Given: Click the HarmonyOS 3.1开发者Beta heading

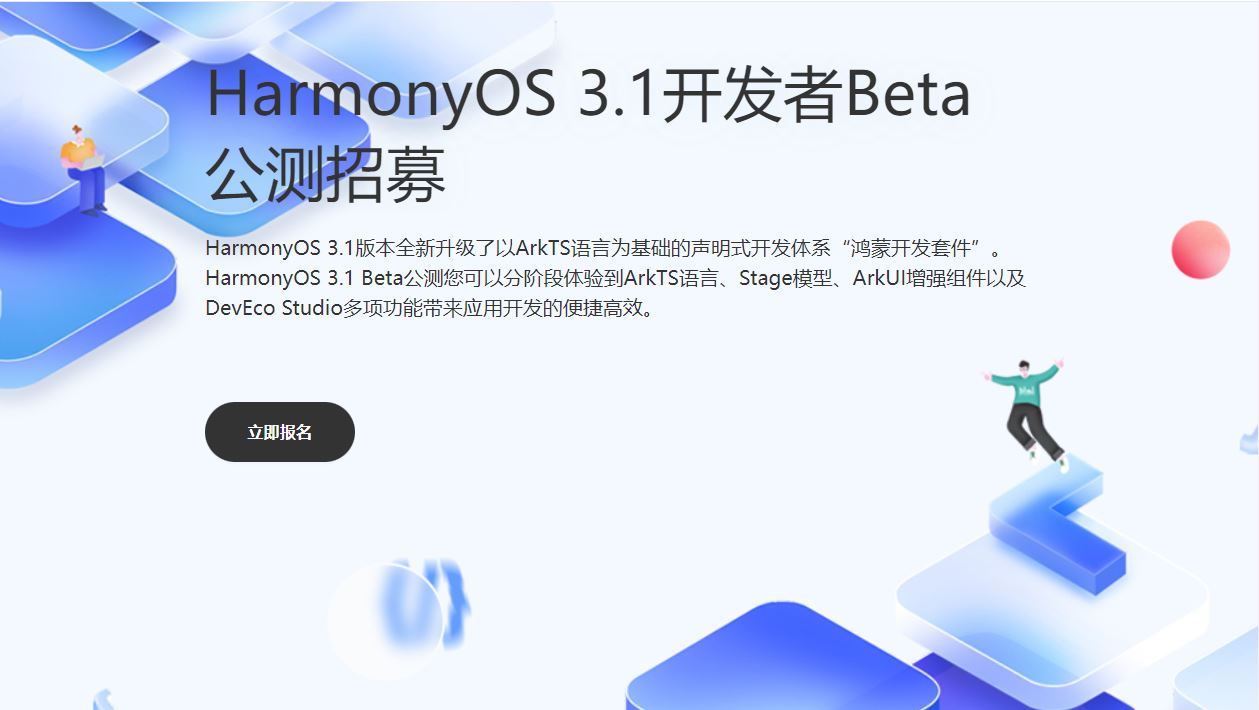Looking at the screenshot, I should tap(588, 94).
